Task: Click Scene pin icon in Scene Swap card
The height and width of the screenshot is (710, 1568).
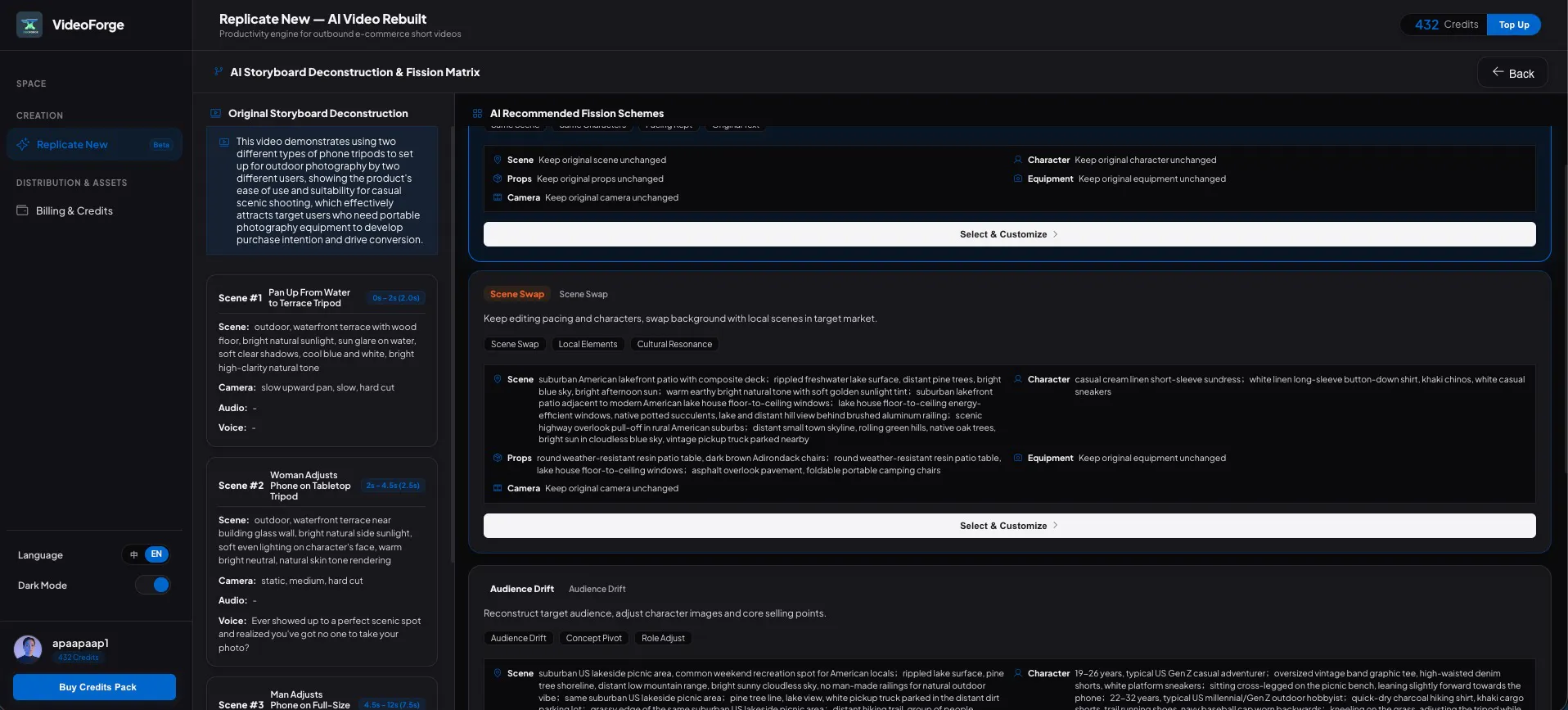Action: click(x=498, y=379)
